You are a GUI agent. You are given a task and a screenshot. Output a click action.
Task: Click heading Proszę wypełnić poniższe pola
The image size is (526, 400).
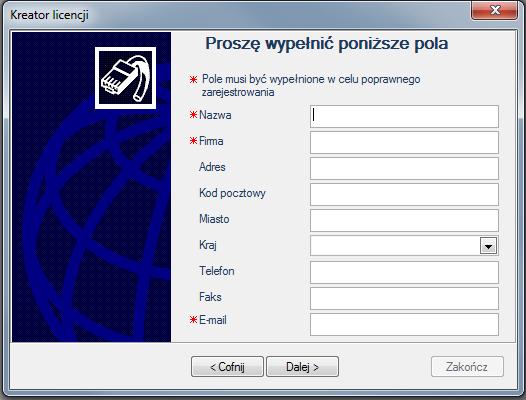(327, 44)
